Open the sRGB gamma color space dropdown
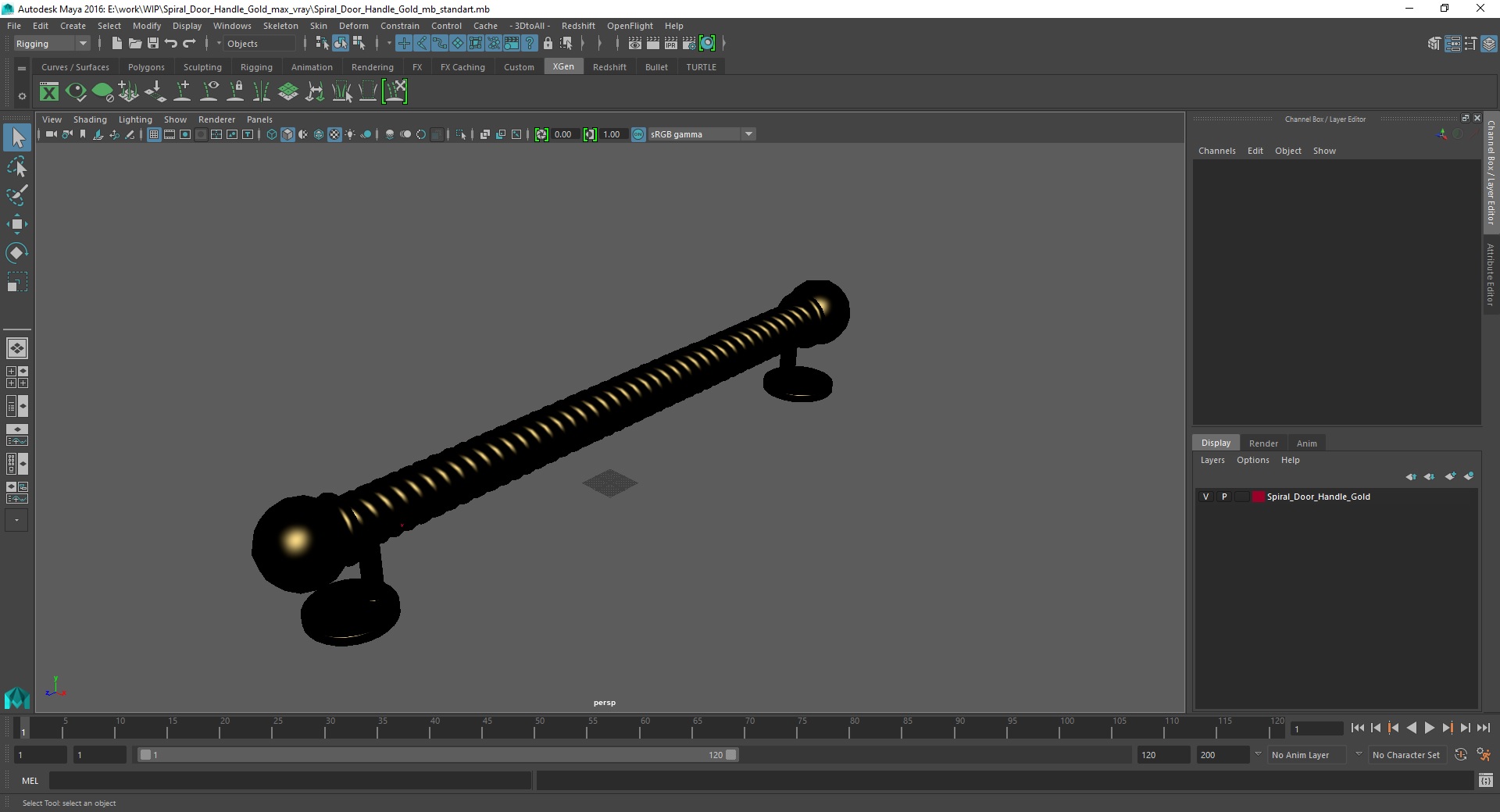Screen dimensions: 1500x812 [x=748, y=134]
